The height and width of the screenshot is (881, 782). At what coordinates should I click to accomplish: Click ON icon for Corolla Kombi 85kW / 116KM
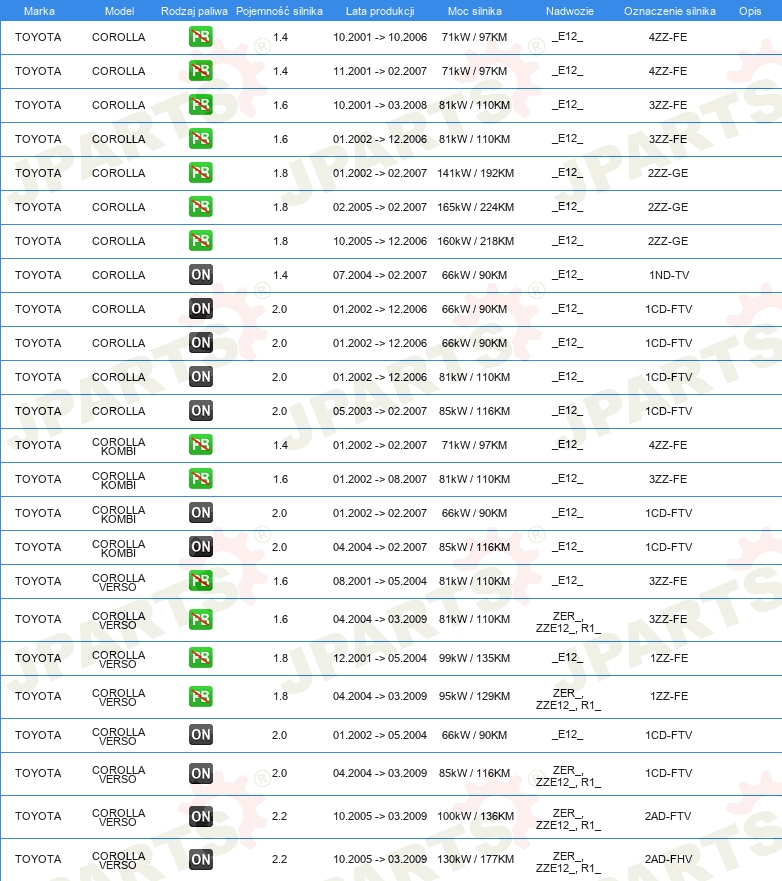pos(201,547)
